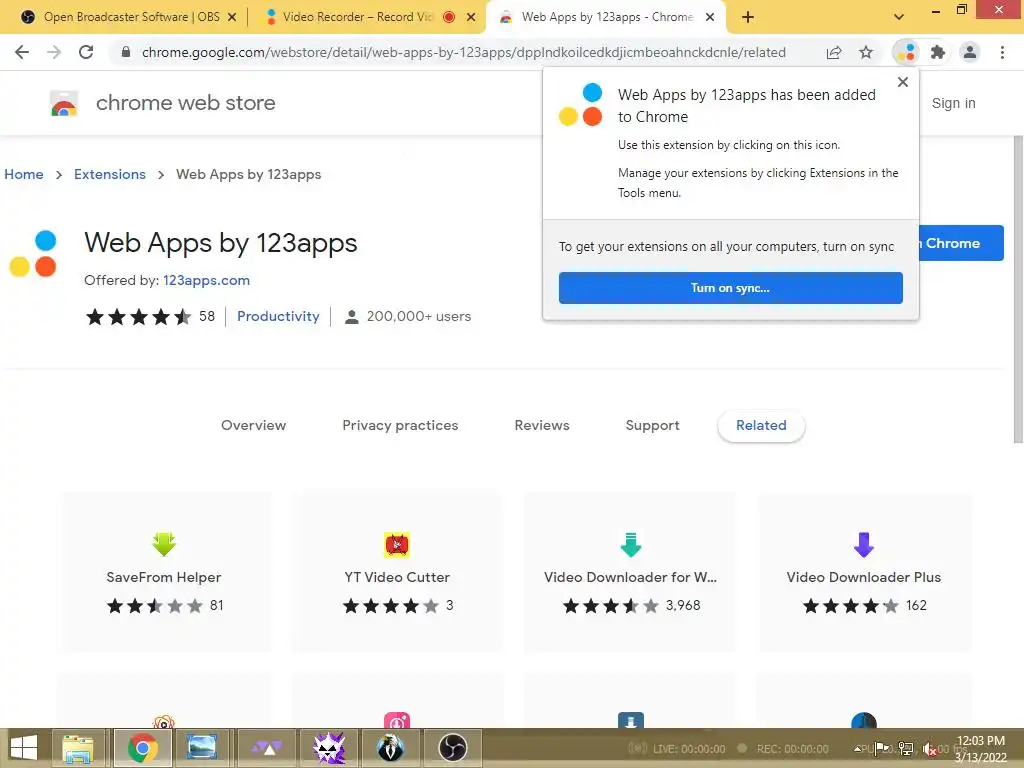The width and height of the screenshot is (1024, 768).
Task: Click the YT Video Cutter icon
Action: (x=397, y=544)
